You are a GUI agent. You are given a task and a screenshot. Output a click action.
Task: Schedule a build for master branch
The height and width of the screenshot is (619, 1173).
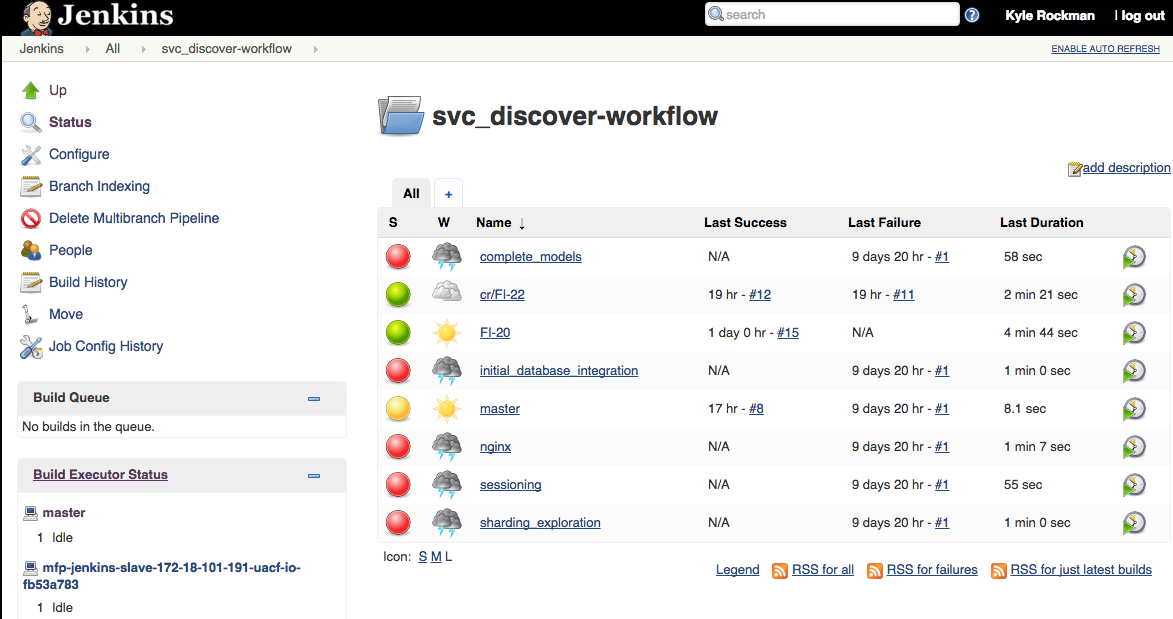[1134, 409]
